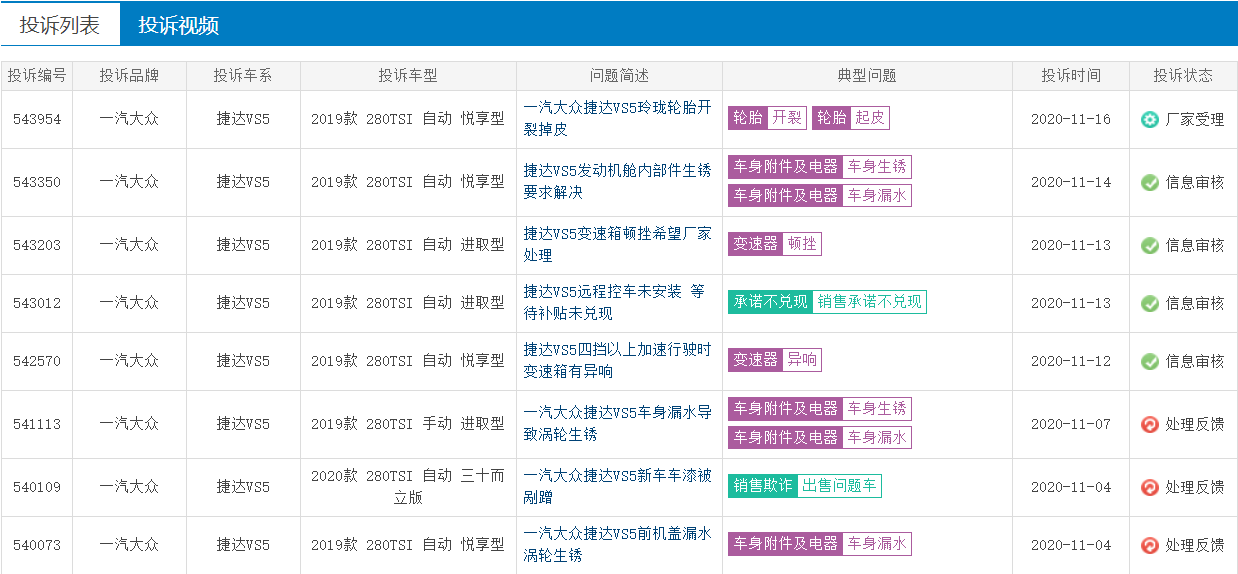Click the 投诉时间 column header
Screen dimensions: 1238x574
click(x=1070, y=76)
